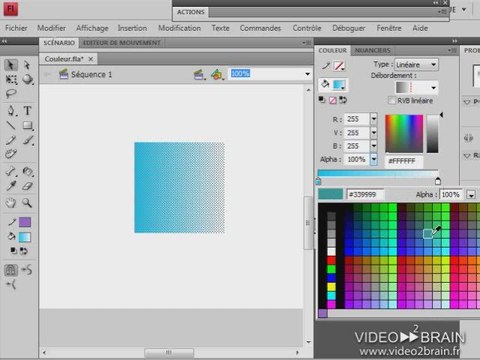Click the Smooth option icon
480x360 pixels.
pos(27,269)
